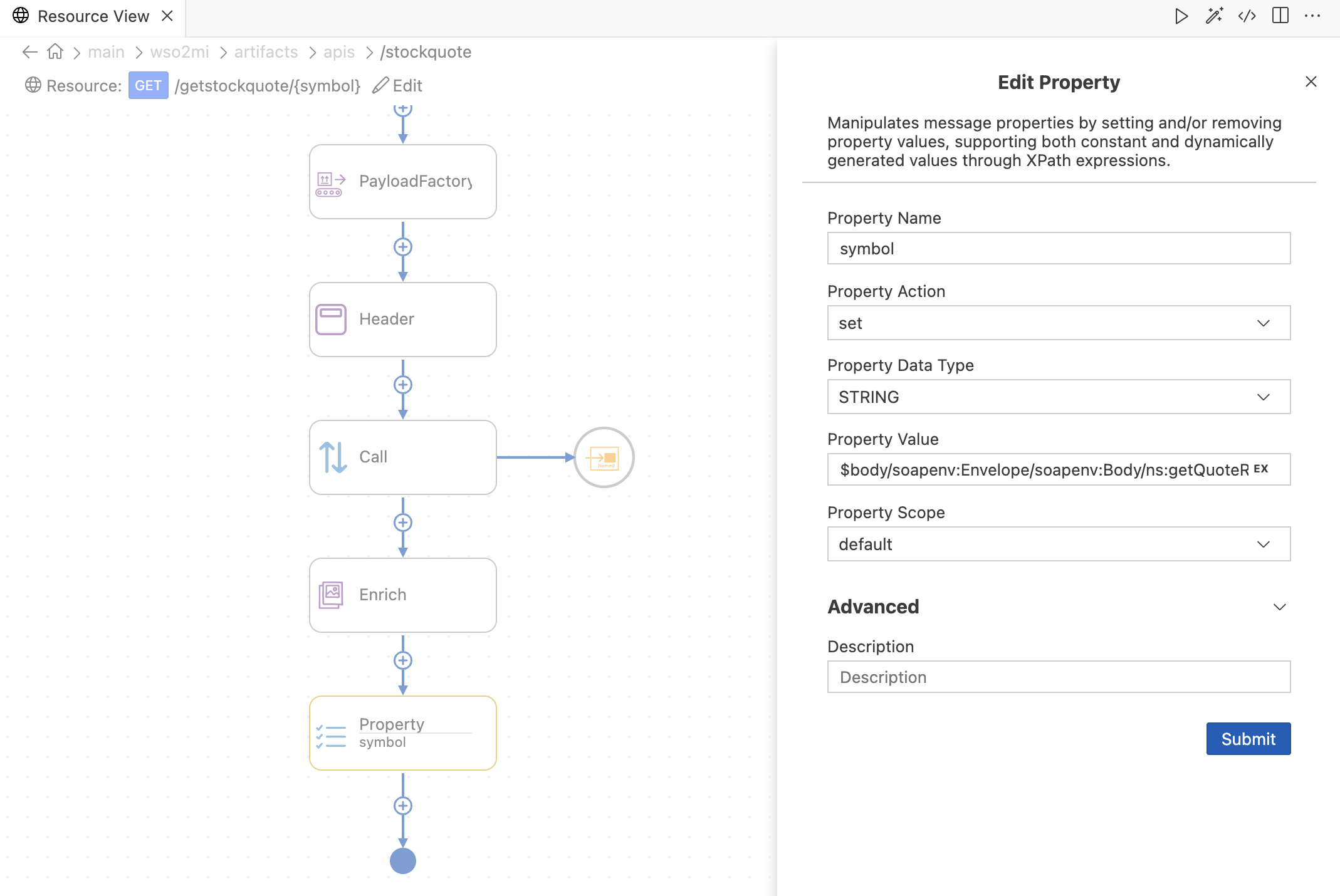1340x896 pixels.
Task: Click the Call node label
Action: click(373, 457)
